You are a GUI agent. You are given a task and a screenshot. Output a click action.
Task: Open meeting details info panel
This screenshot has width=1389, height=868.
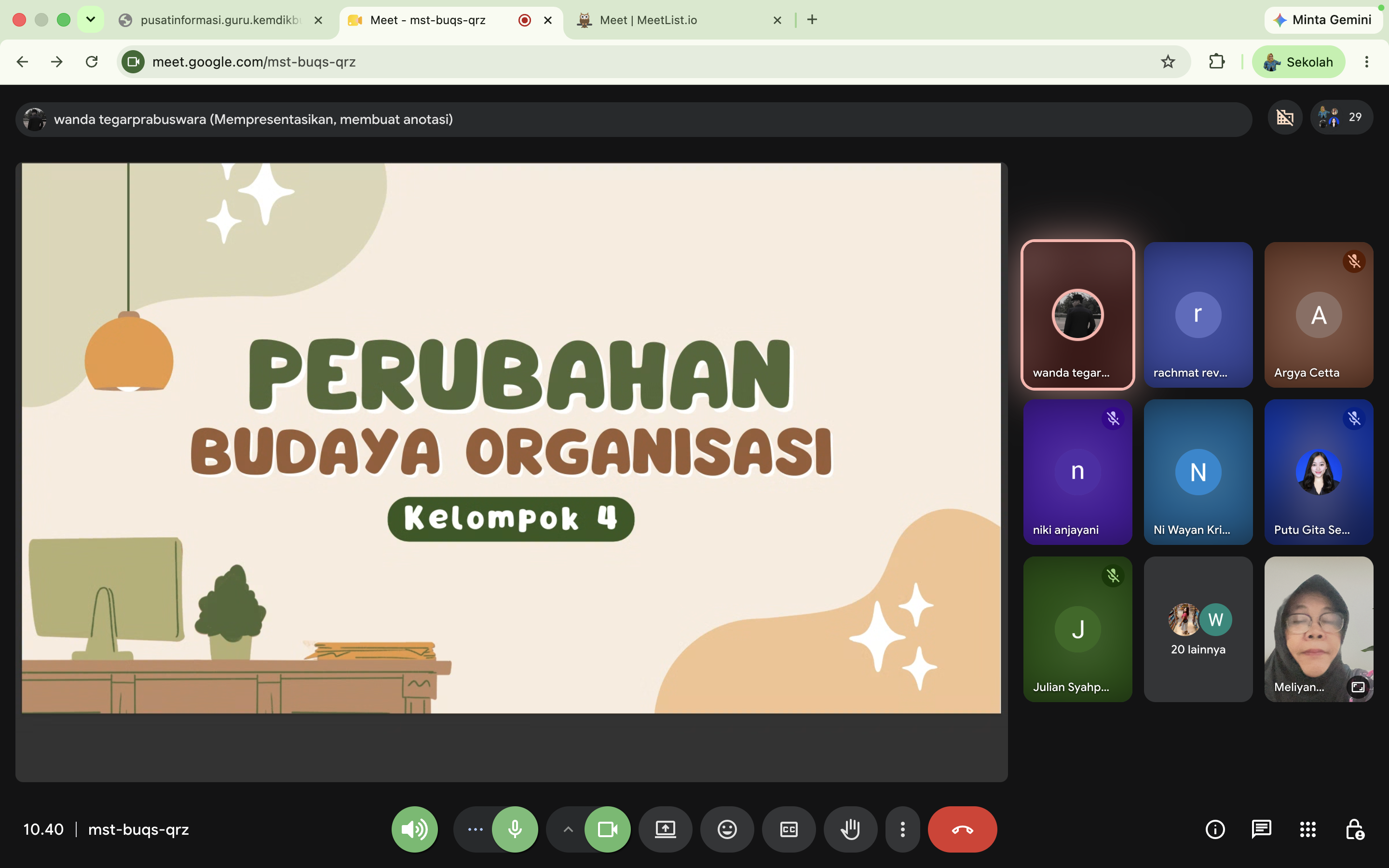(x=1214, y=829)
